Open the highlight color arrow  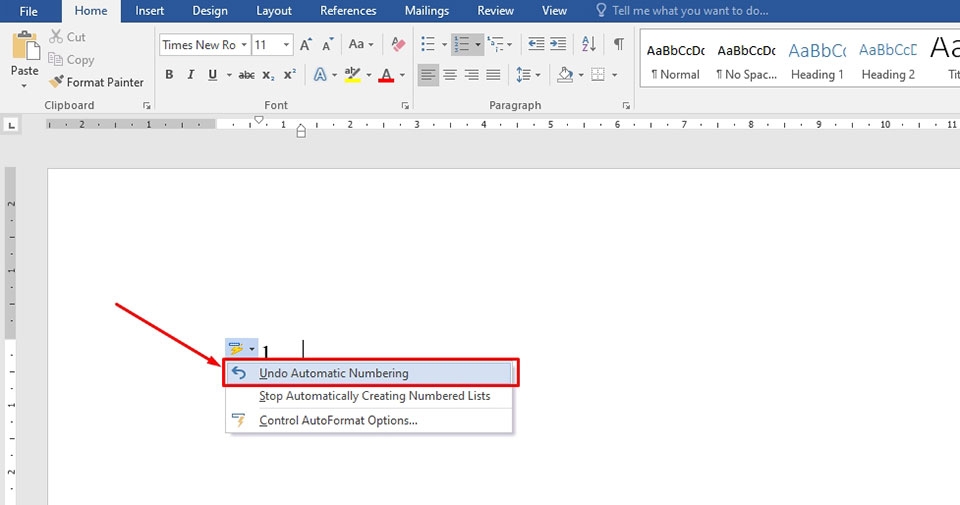click(369, 75)
